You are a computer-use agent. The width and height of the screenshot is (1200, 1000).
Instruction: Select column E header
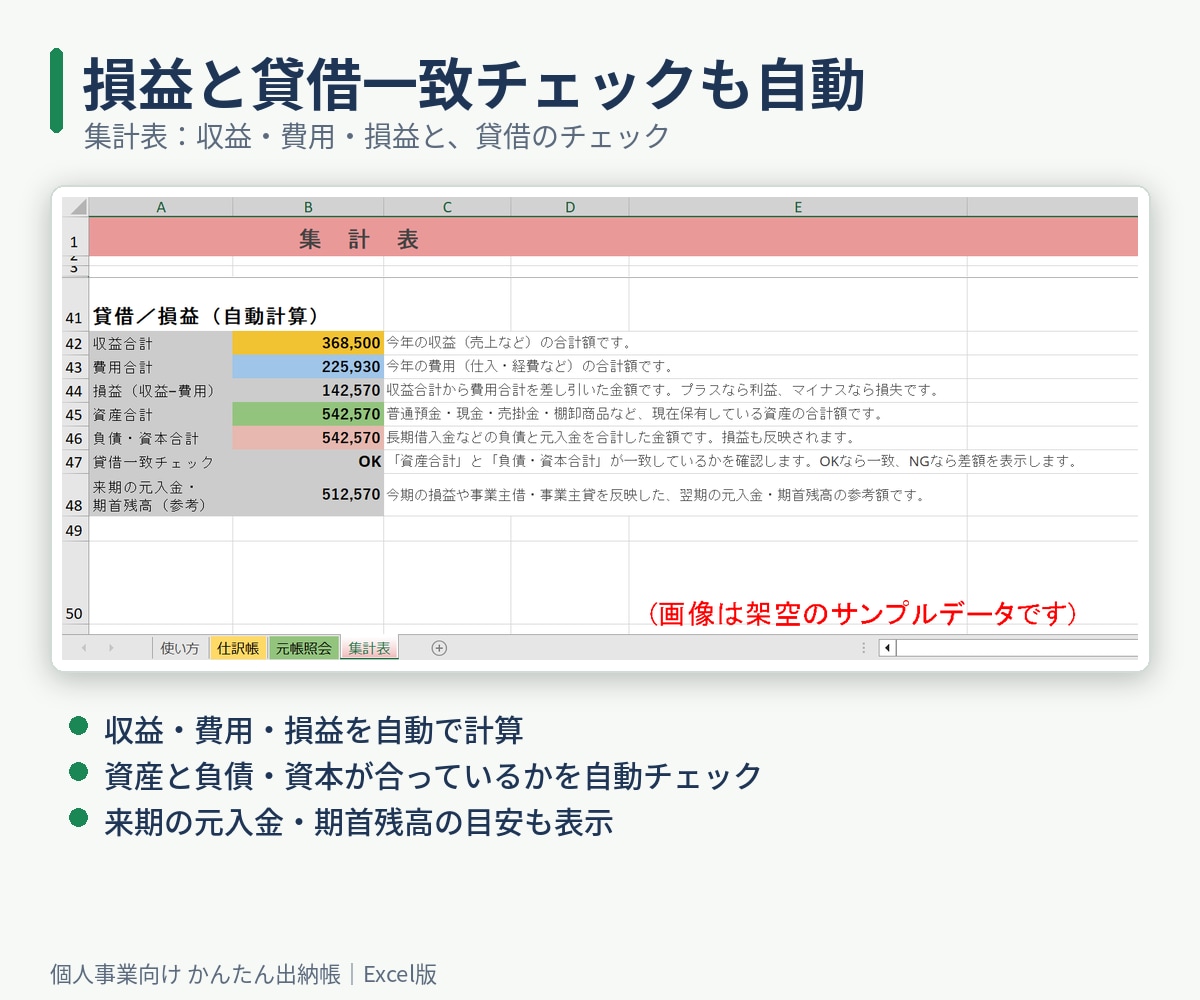(798, 207)
